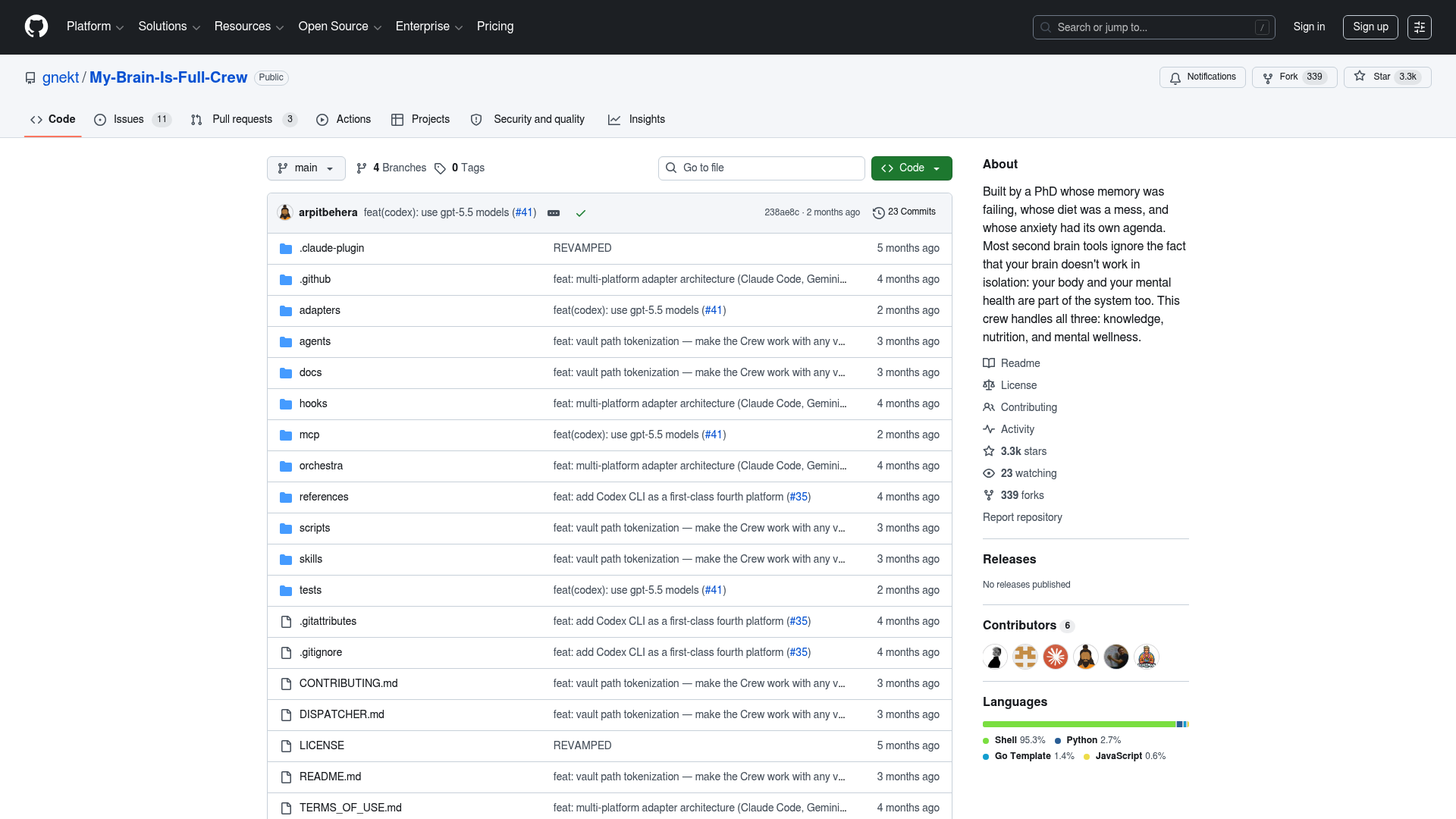Open the Insights tab
The height and width of the screenshot is (819, 1456).
click(637, 120)
